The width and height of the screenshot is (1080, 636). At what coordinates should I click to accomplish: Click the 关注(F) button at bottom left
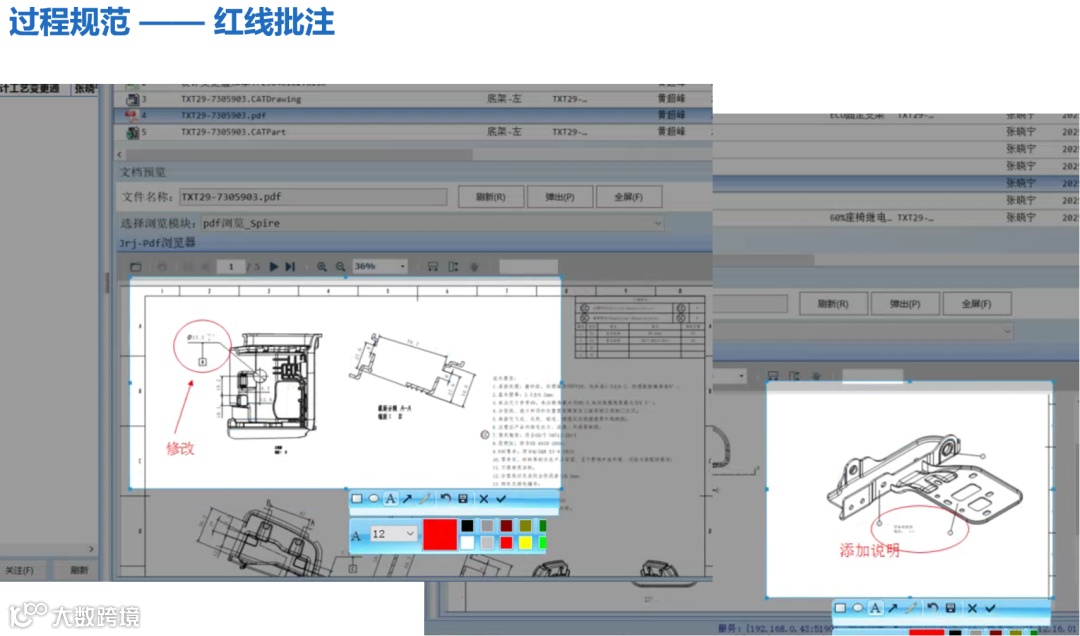pyautogui.click(x=19, y=571)
